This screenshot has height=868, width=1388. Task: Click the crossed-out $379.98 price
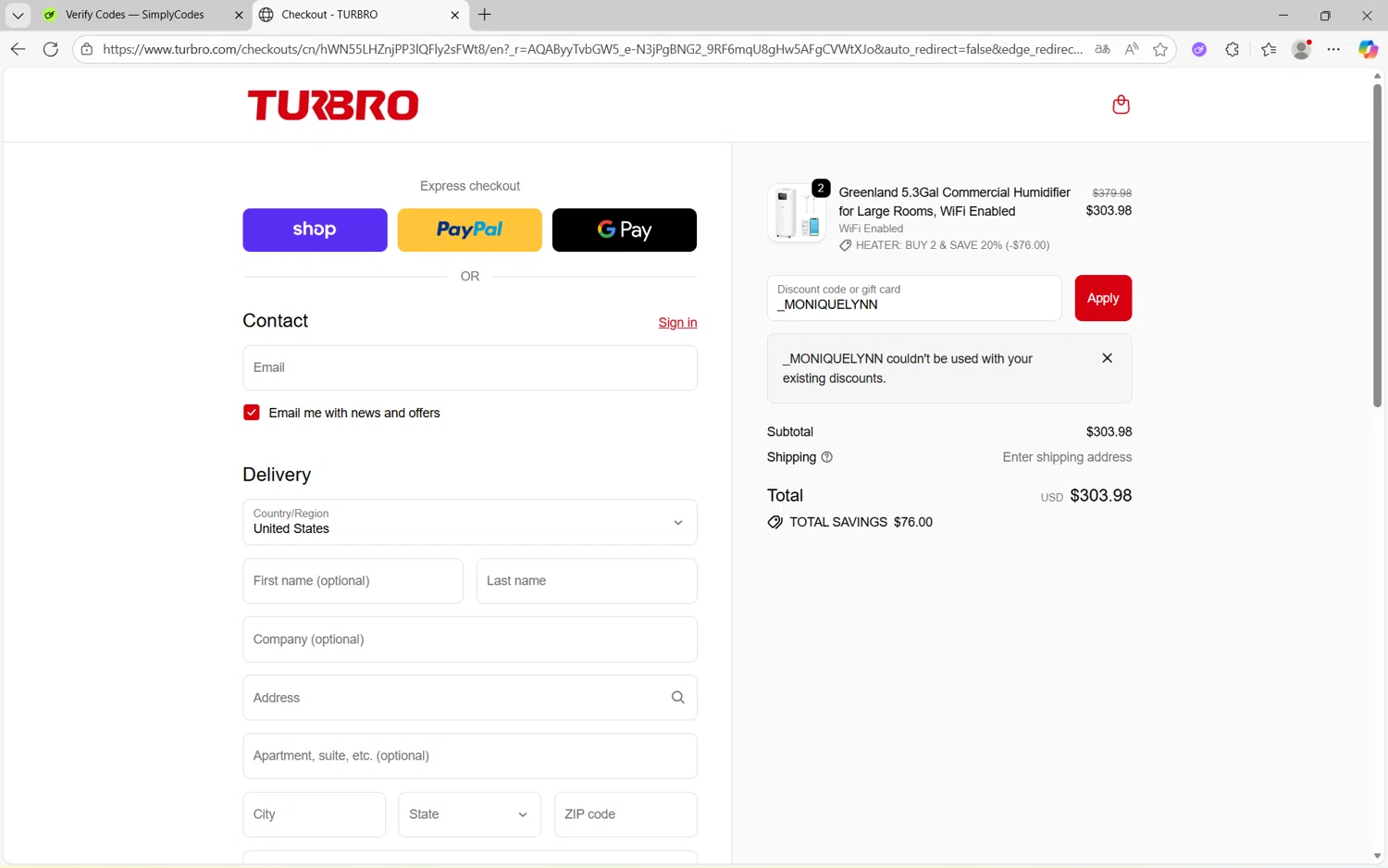coord(1111,192)
